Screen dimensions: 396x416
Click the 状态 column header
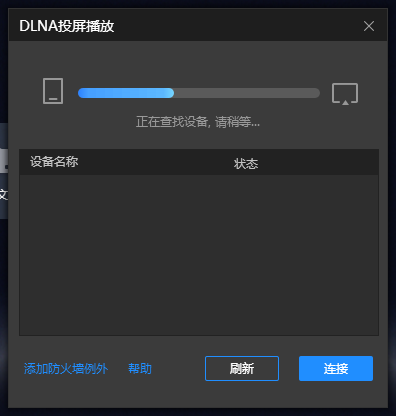(x=246, y=164)
